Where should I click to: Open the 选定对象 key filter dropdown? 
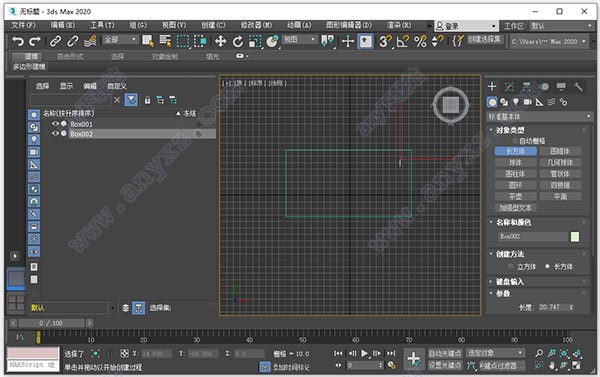tap(495, 353)
